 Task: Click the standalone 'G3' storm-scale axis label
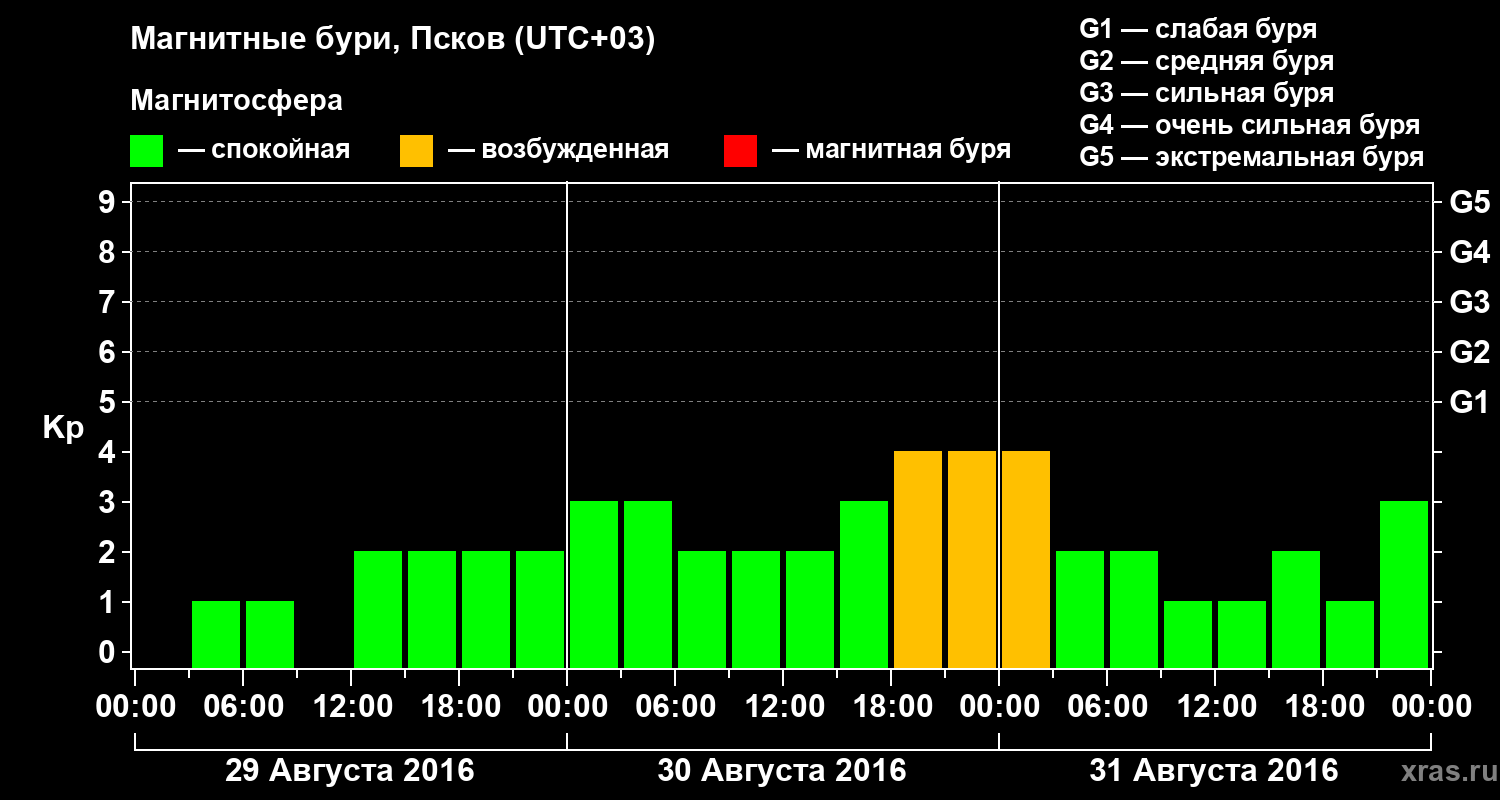(x=1470, y=302)
